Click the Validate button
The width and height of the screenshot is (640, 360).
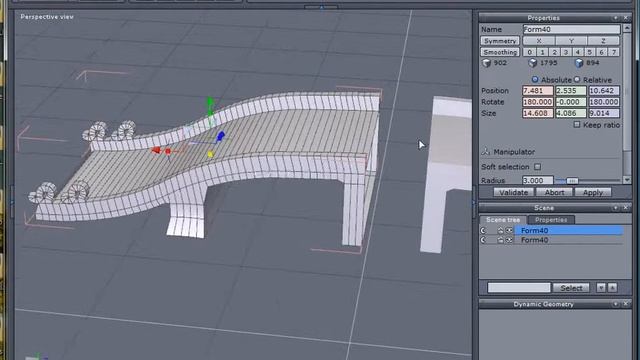(513, 192)
